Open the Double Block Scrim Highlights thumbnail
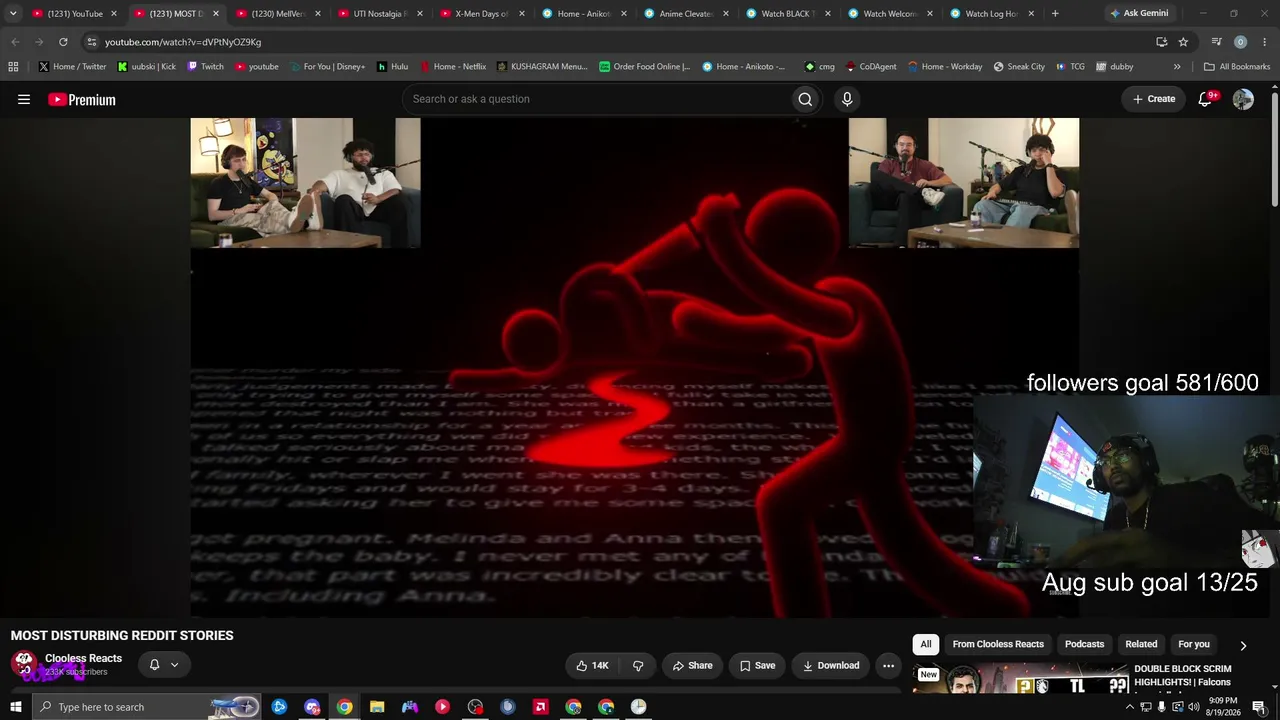1280x720 pixels. tap(1020, 678)
